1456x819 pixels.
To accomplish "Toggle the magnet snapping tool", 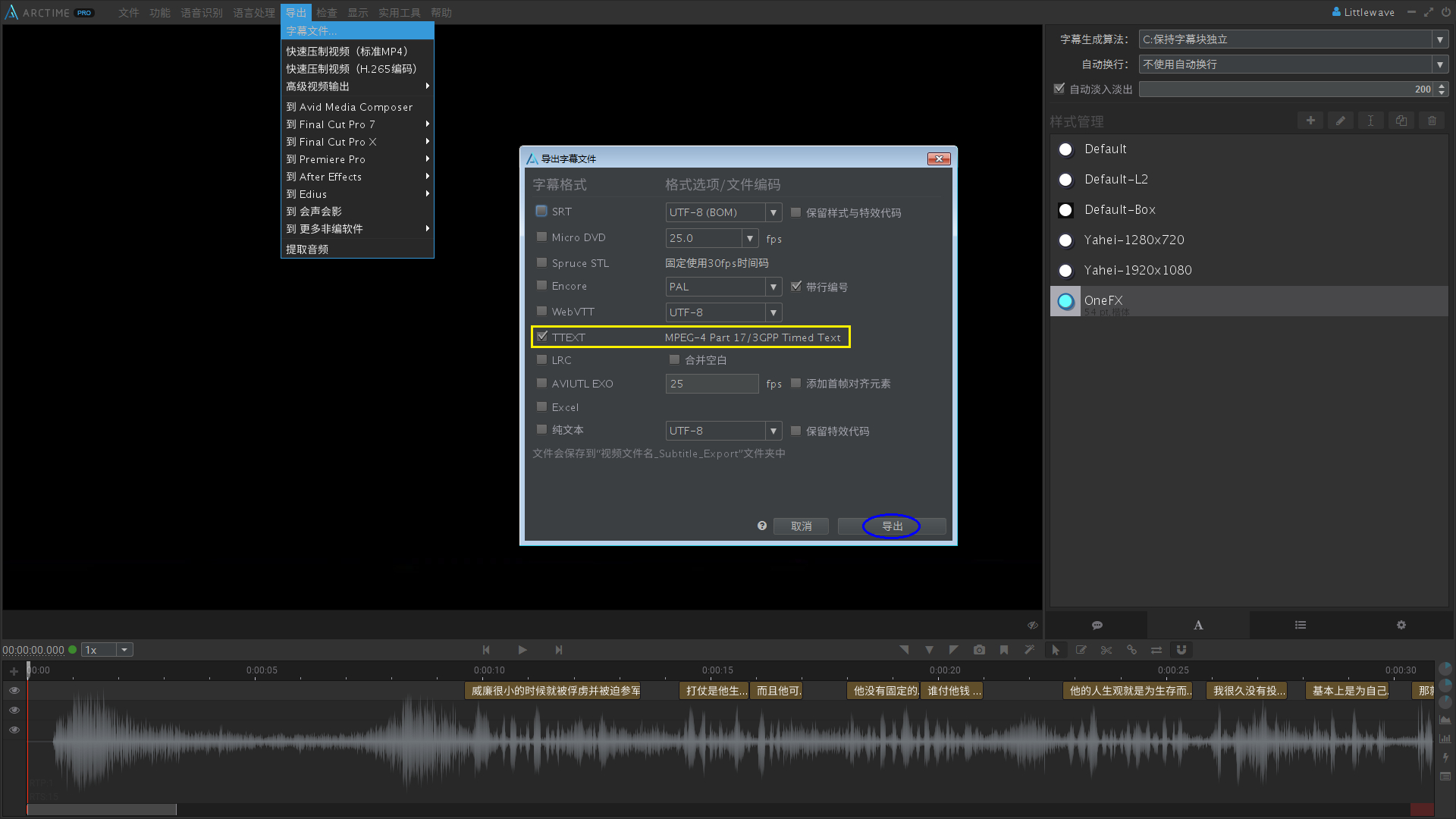I will point(1181,650).
